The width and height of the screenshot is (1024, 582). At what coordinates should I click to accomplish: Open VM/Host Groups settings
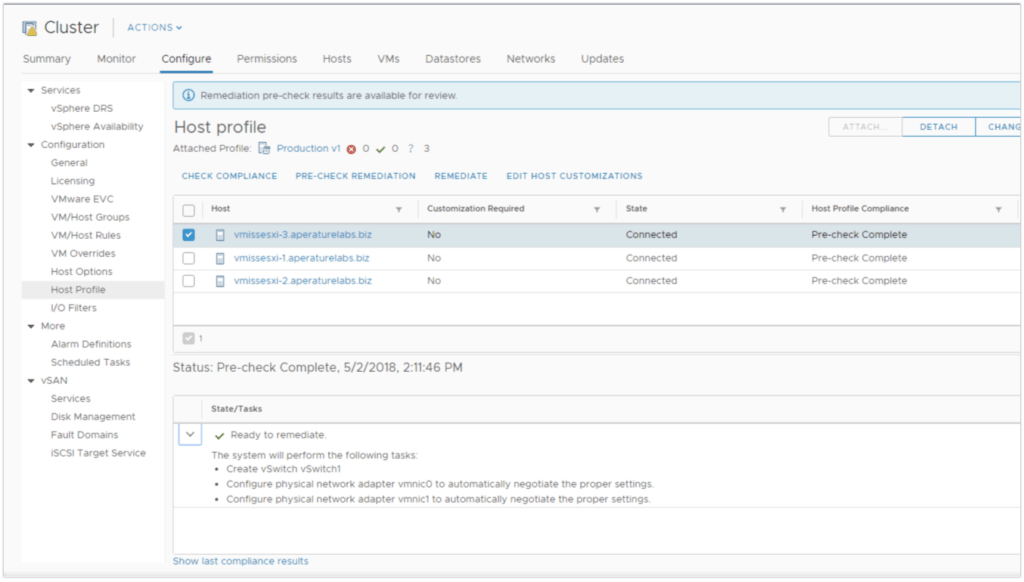click(x=90, y=218)
